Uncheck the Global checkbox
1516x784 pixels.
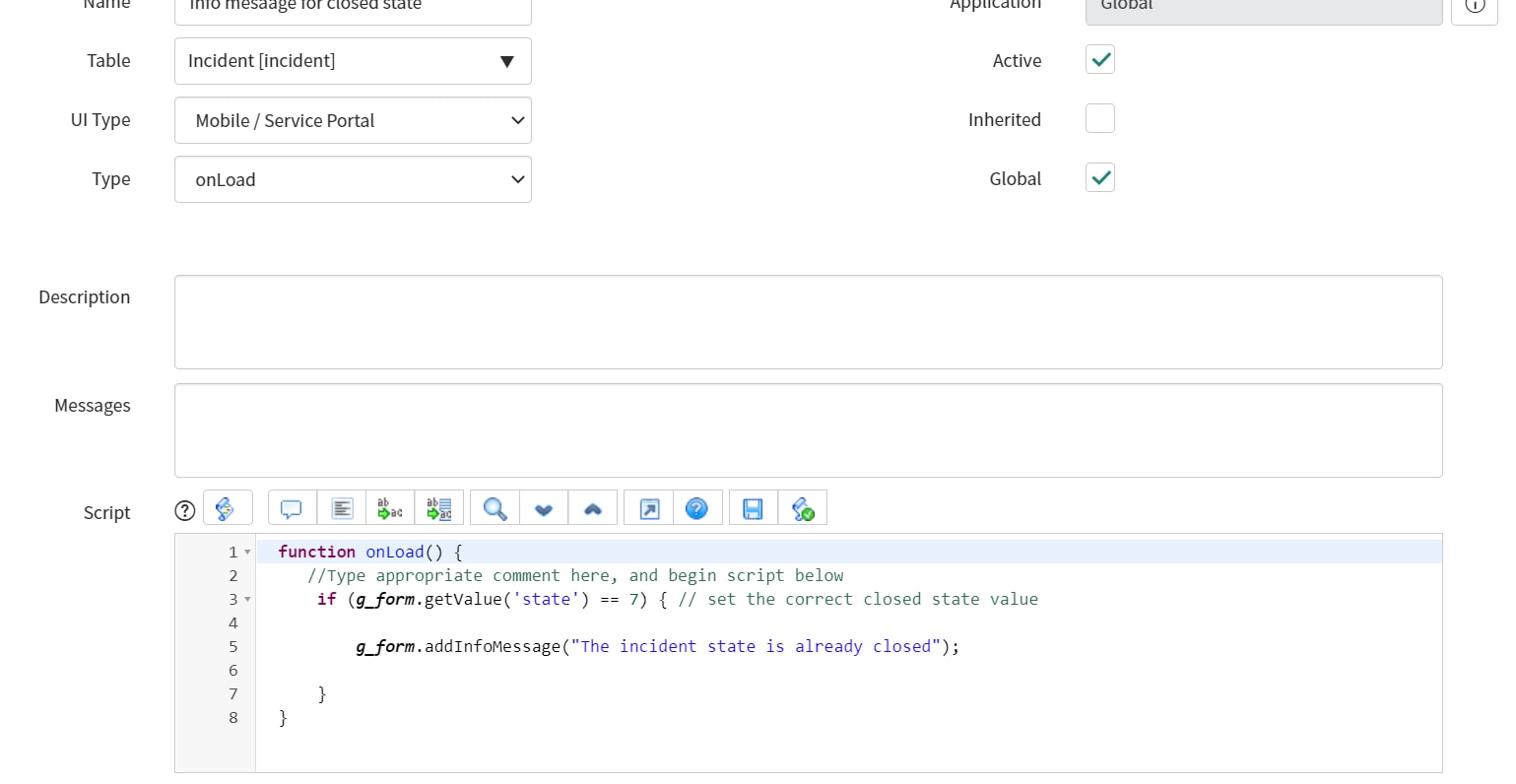coord(1100,178)
